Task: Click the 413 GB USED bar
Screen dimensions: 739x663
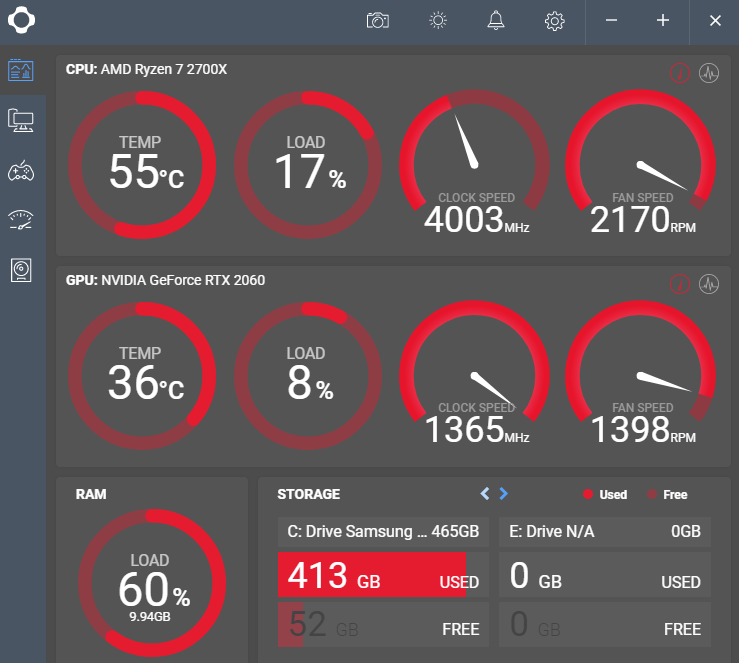Action: point(383,574)
